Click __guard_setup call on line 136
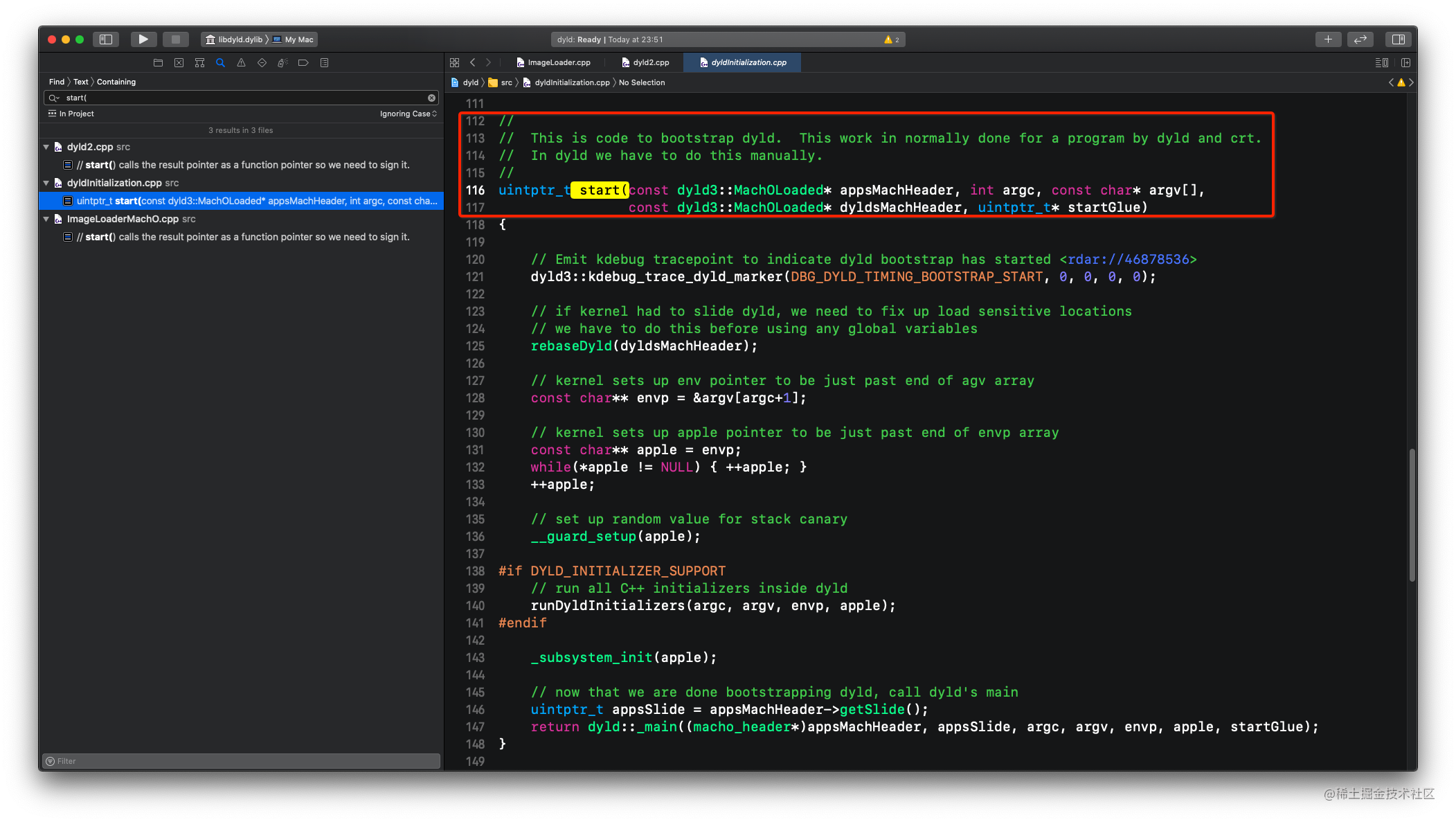 click(x=583, y=537)
